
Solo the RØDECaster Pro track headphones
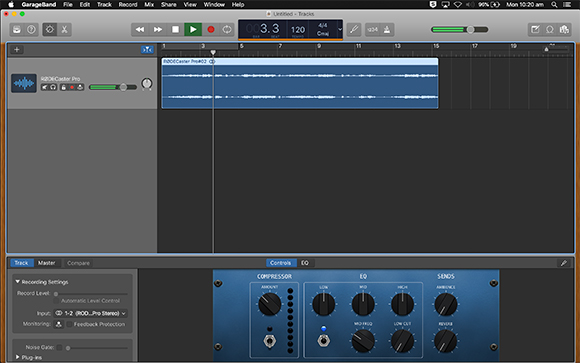click(x=53, y=87)
